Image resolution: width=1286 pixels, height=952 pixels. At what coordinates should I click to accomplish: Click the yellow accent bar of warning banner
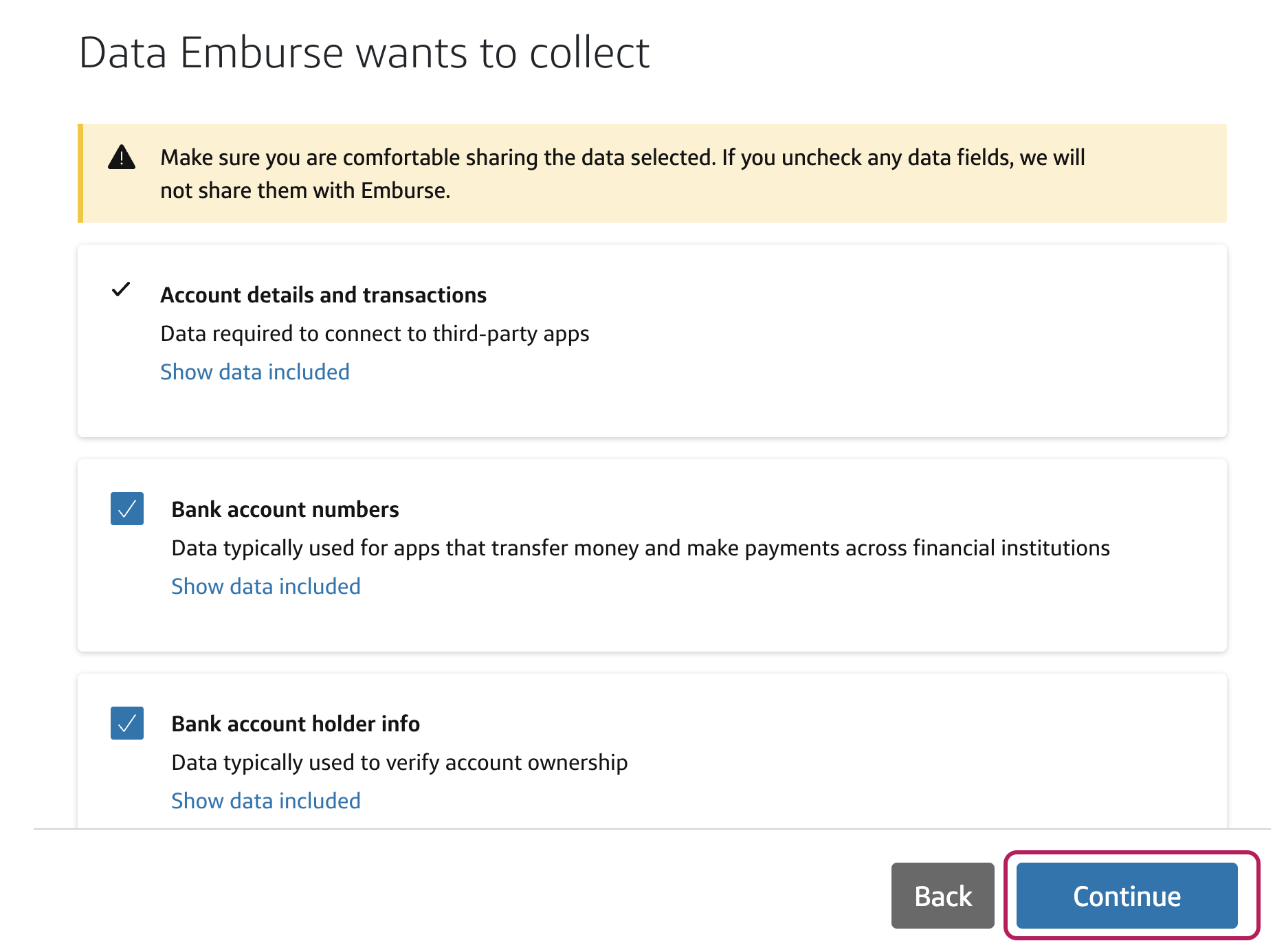(80, 173)
